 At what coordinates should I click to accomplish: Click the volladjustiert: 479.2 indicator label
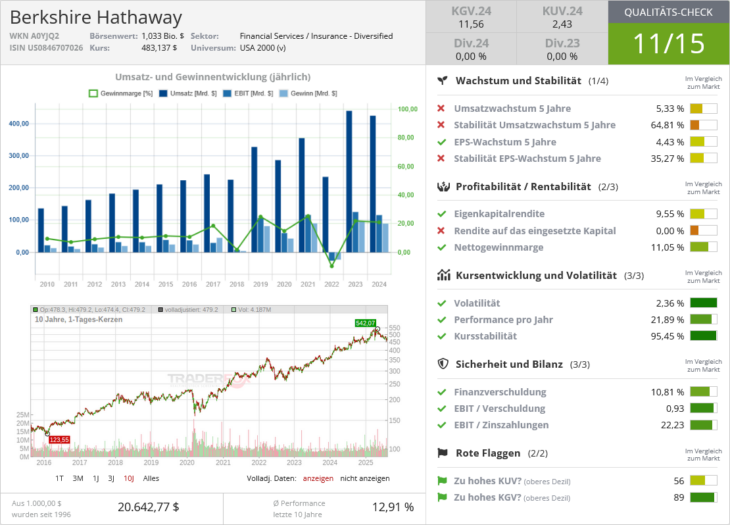[188, 310]
